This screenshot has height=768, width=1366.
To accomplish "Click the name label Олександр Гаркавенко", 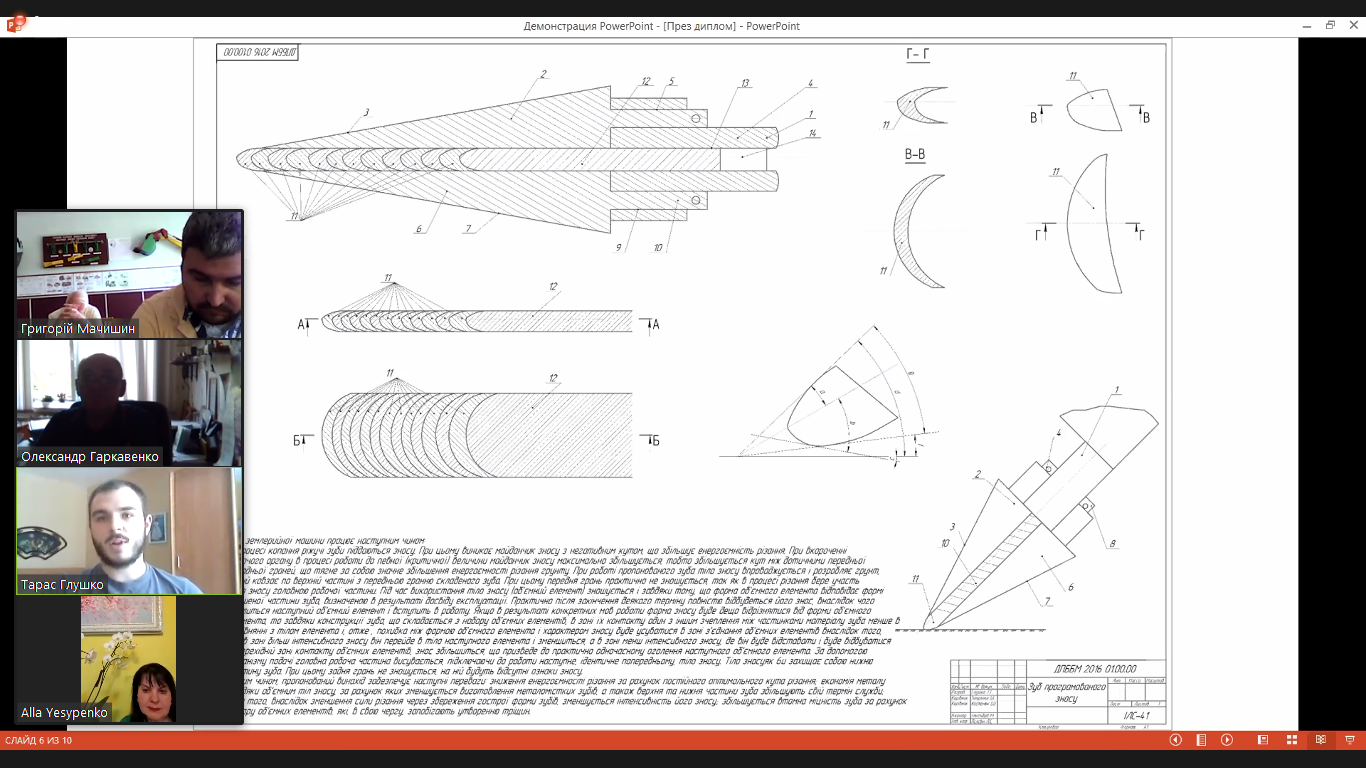I will click(90, 456).
